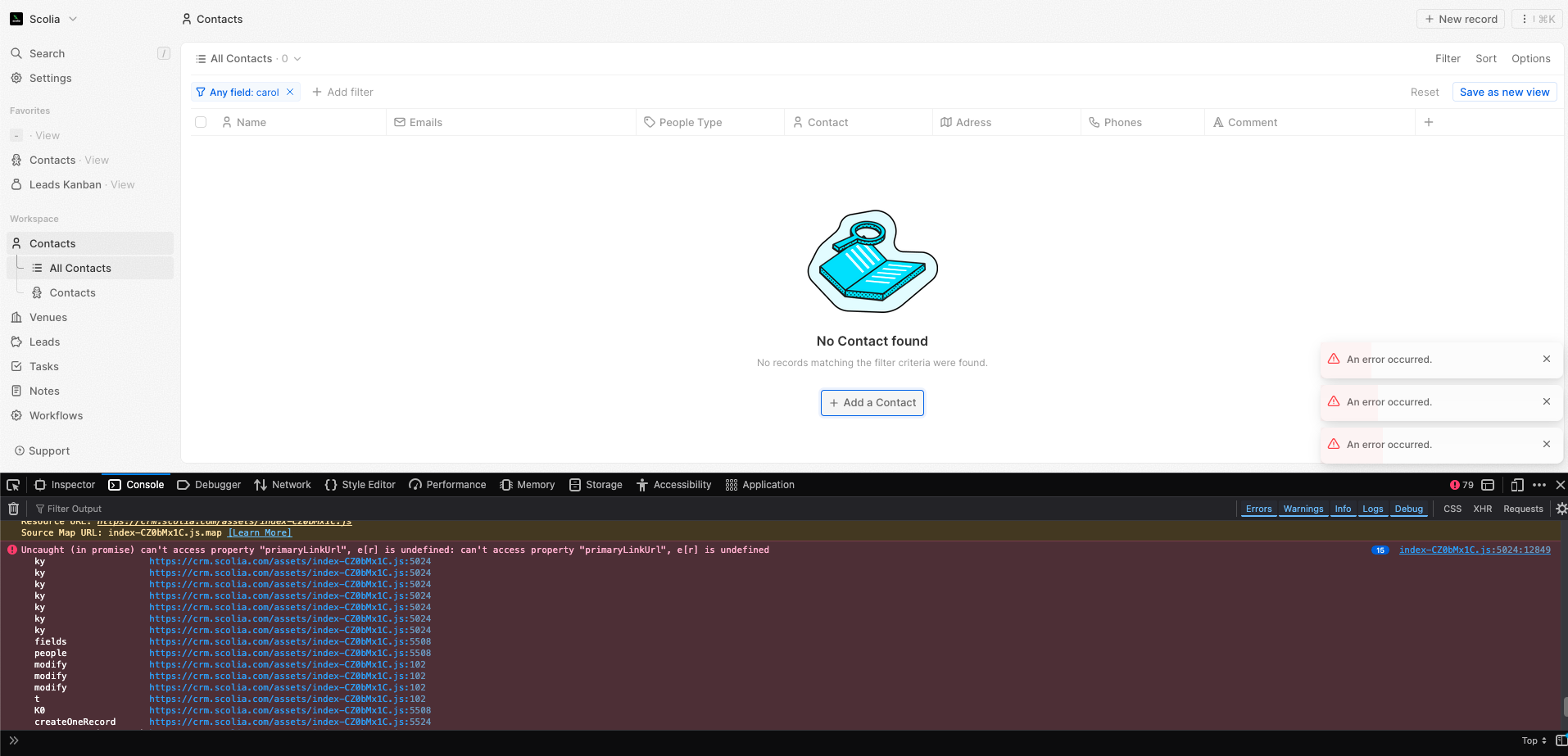The width and height of the screenshot is (1568, 756).
Task: Click the Sort option
Action: (x=1486, y=58)
